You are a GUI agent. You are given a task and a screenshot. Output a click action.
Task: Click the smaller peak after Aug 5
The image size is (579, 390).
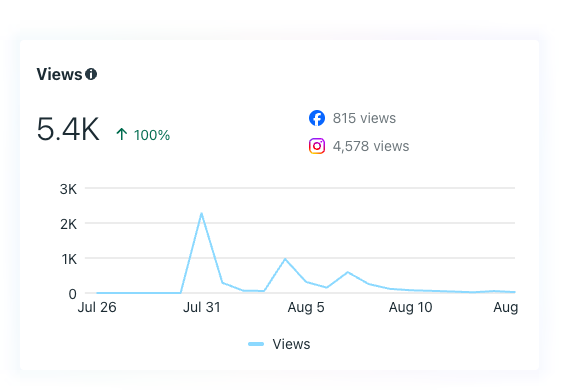tap(348, 272)
